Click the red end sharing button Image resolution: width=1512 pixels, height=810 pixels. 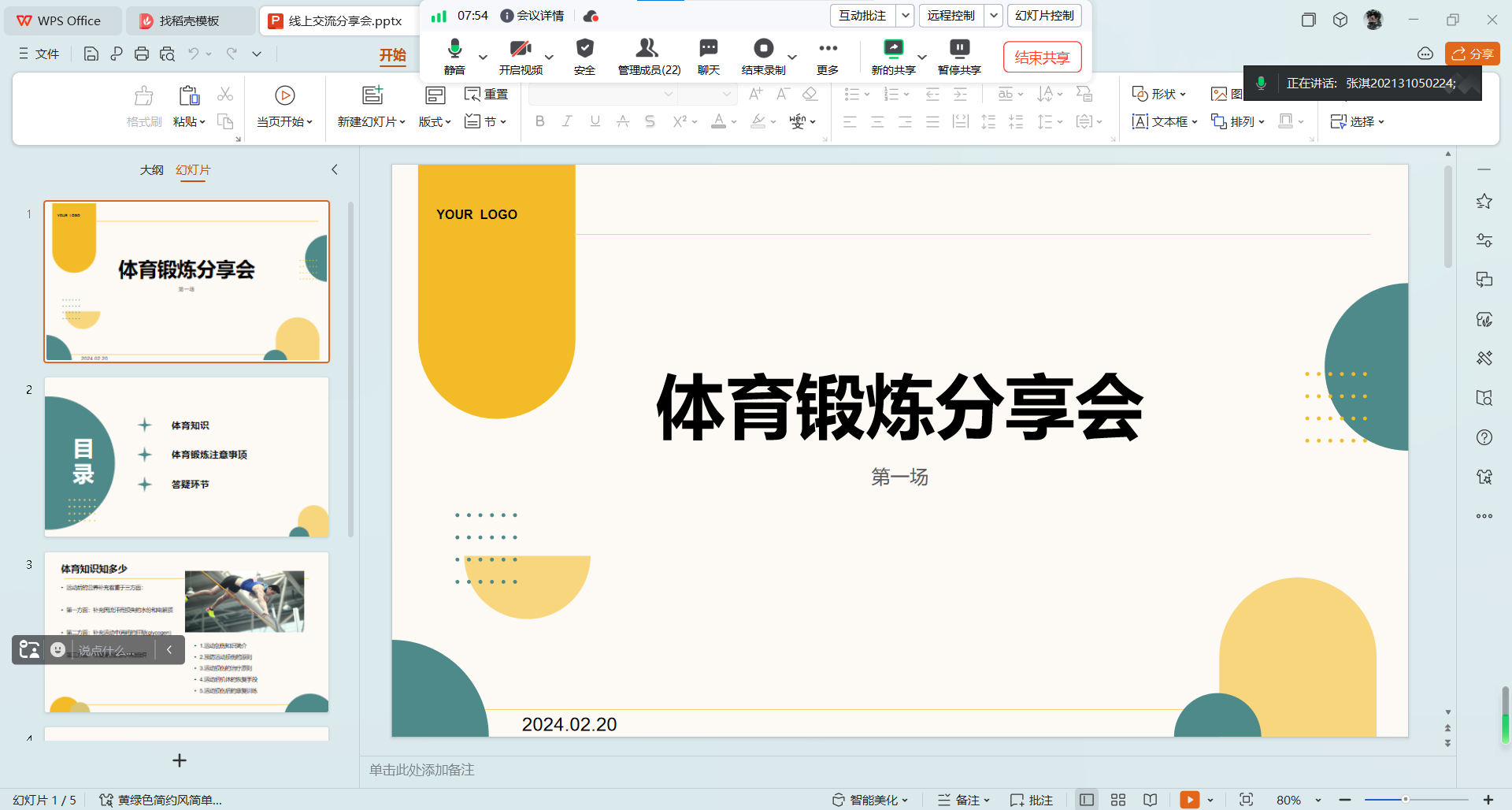[x=1041, y=57]
